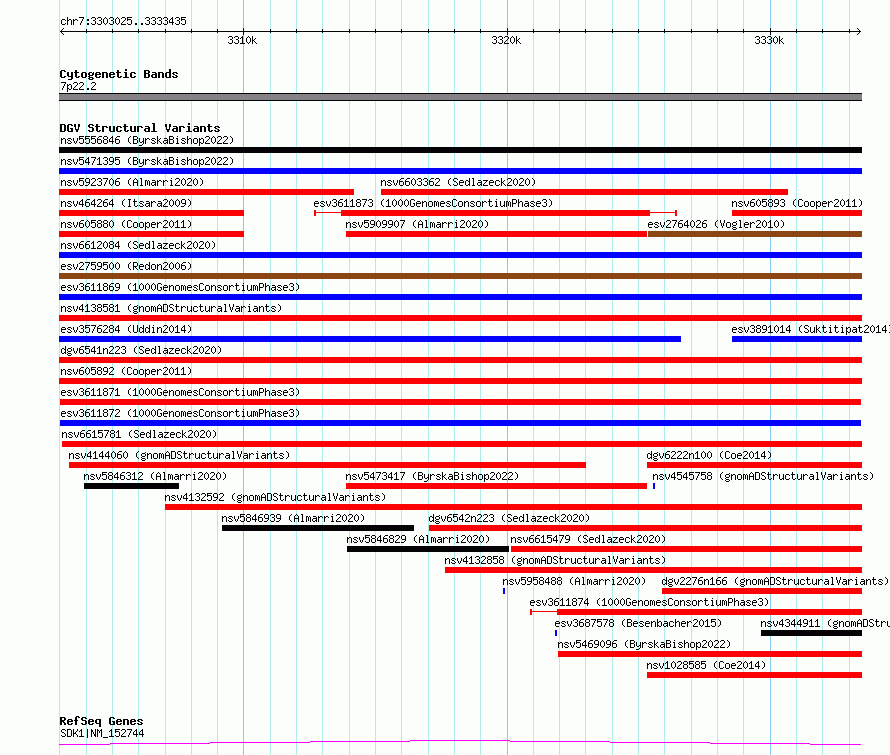Screen dimensions: 890x755
Task: Click the Cytogenetic Bands track title
Action: point(119,74)
